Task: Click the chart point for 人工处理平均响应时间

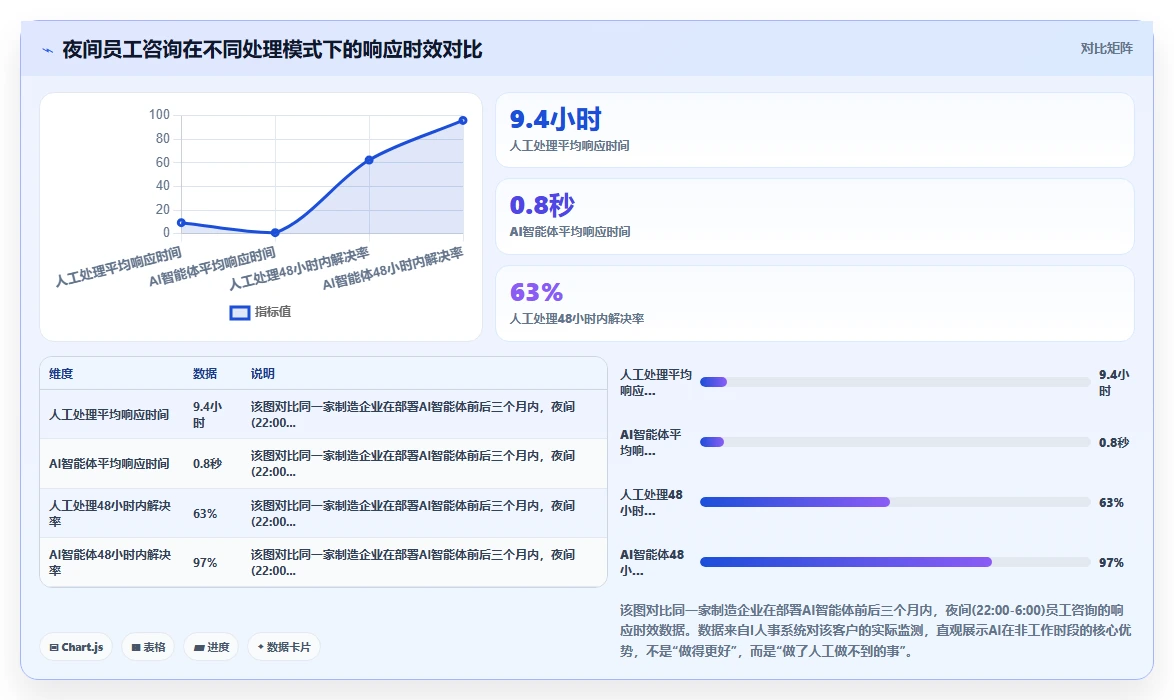Action: (x=181, y=222)
